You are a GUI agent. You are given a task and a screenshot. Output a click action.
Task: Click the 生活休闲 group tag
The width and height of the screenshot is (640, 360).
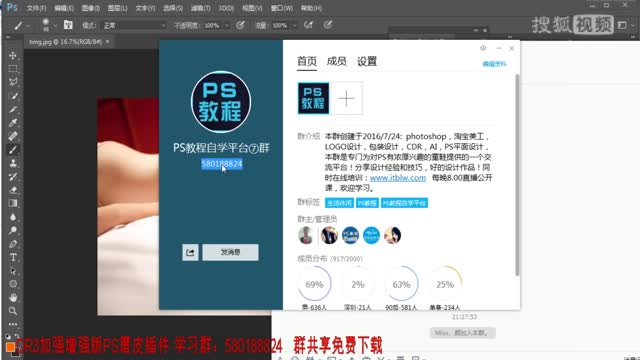(339, 203)
